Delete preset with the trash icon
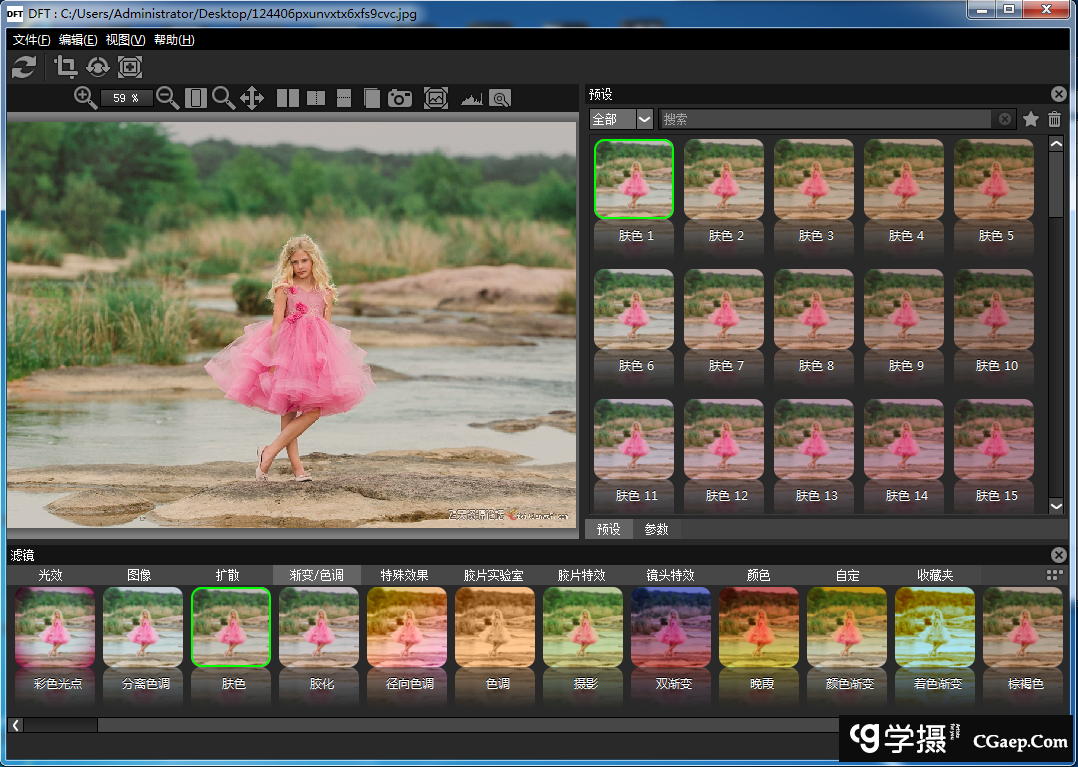 [1055, 119]
